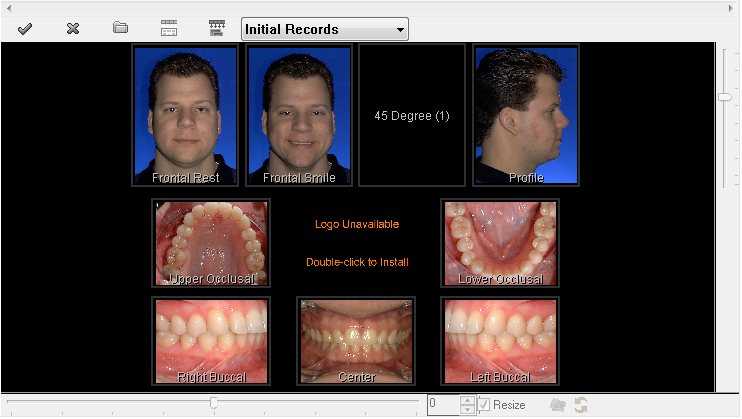This screenshot has height=419, width=742.
Task: Select the Profile photo
Action: click(526, 115)
